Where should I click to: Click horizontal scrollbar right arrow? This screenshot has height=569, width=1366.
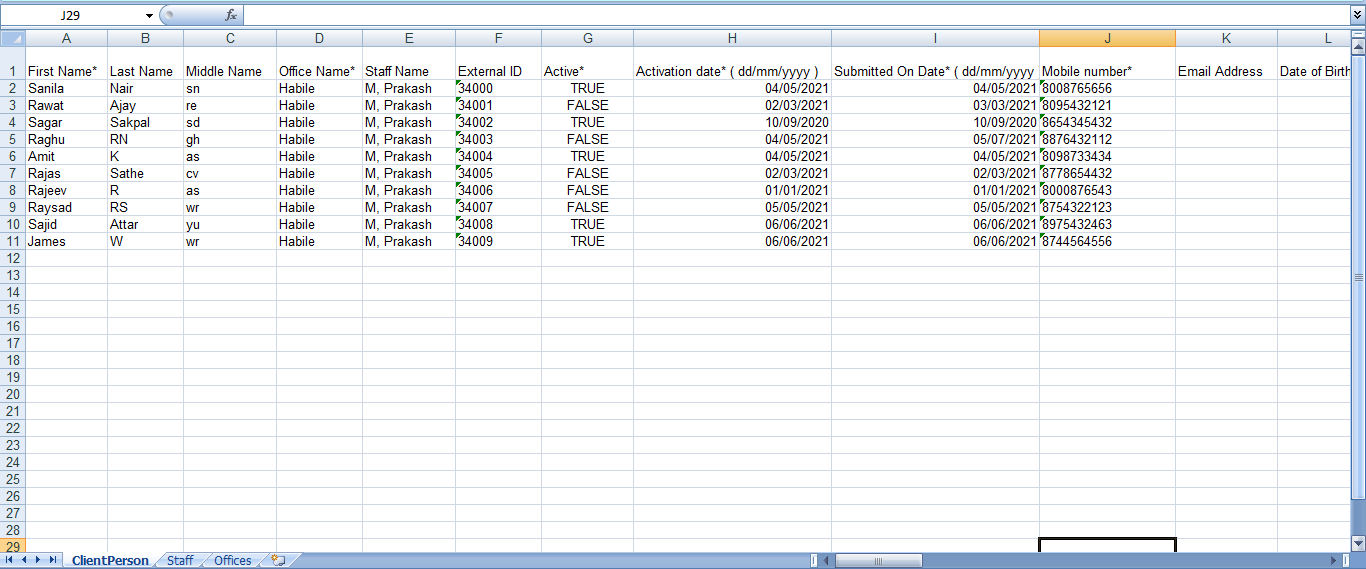tap(1333, 561)
